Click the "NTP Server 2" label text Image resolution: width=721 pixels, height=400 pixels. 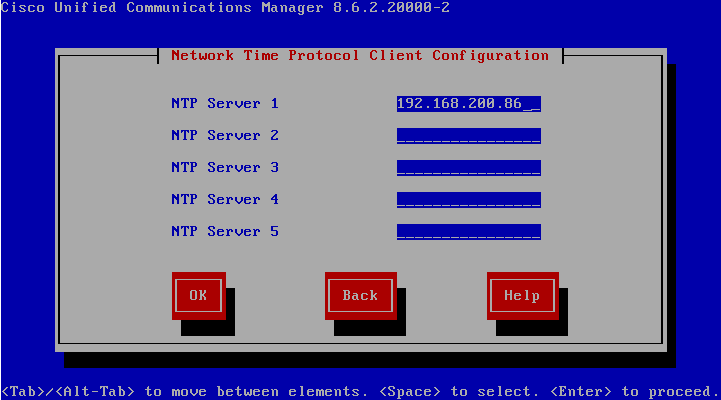225,136
